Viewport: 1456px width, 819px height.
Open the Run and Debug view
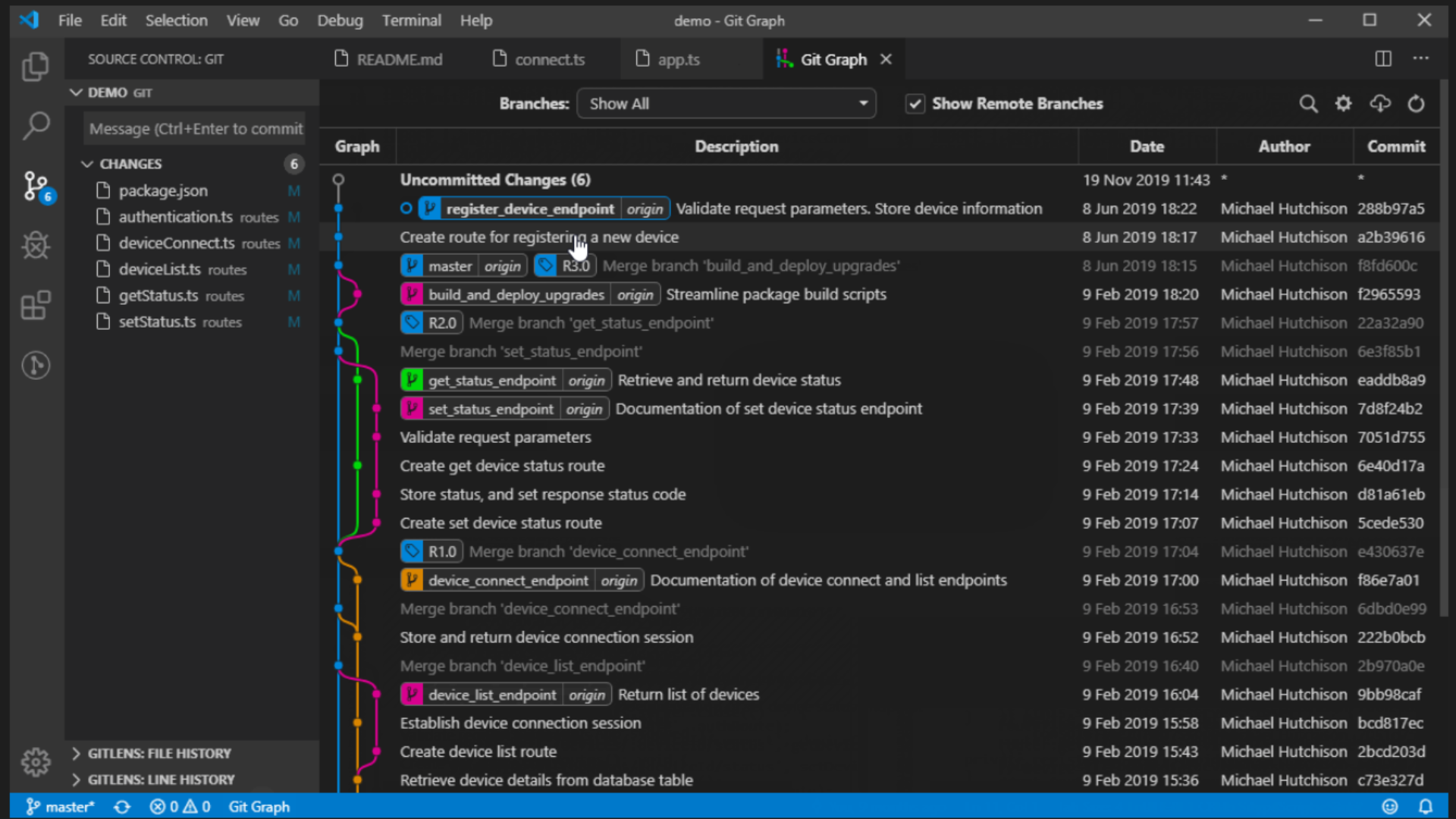tap(36, 246)
